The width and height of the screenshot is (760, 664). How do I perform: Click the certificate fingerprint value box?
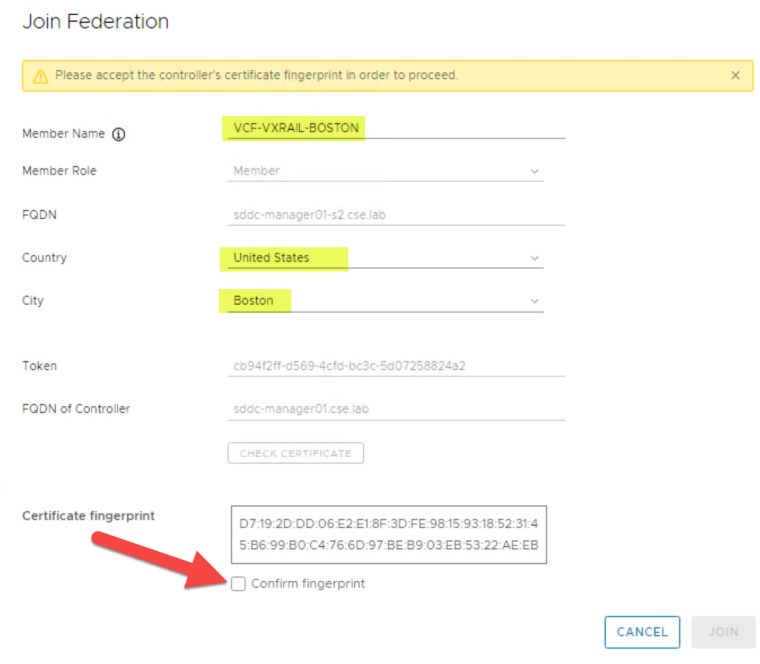(388, 534)
